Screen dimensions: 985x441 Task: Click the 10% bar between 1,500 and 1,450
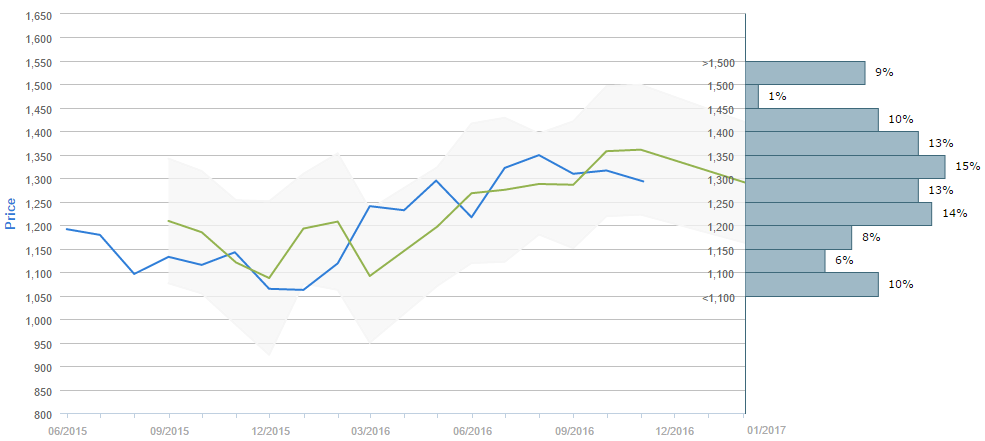tap(812, 120)
